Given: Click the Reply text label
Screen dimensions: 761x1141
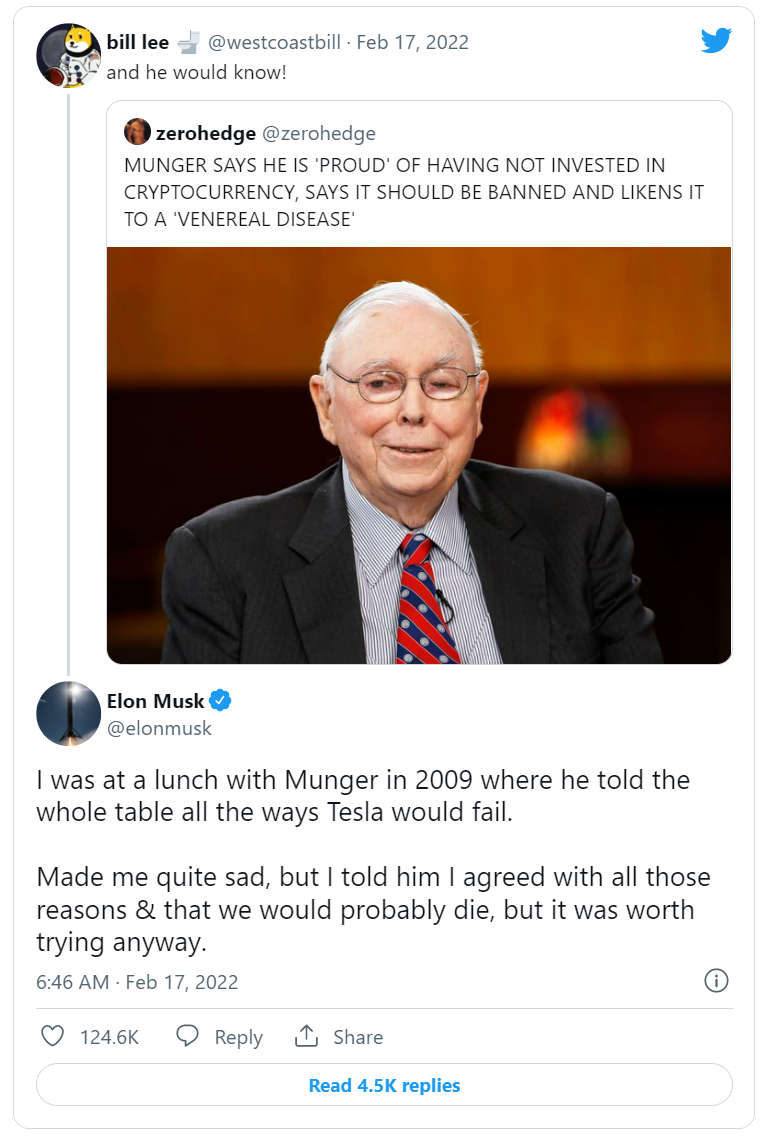Looking at the screenshot, I should point(238,1037).
